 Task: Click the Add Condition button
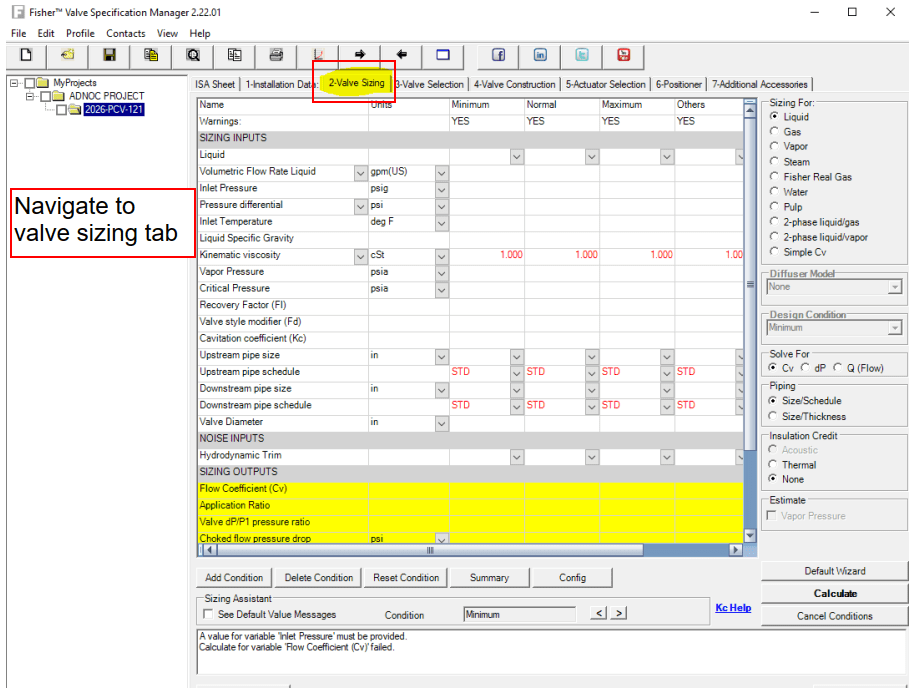234,577
